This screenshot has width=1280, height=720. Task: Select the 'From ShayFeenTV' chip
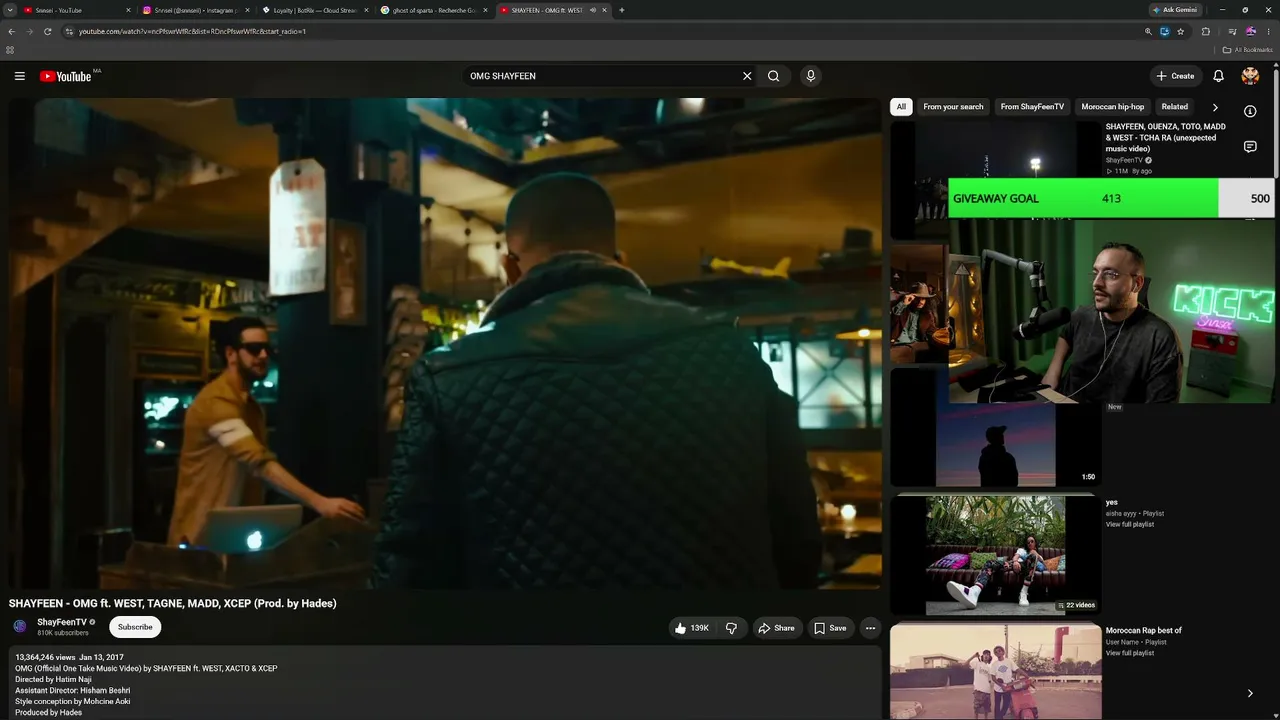[x=1032, y=107]
